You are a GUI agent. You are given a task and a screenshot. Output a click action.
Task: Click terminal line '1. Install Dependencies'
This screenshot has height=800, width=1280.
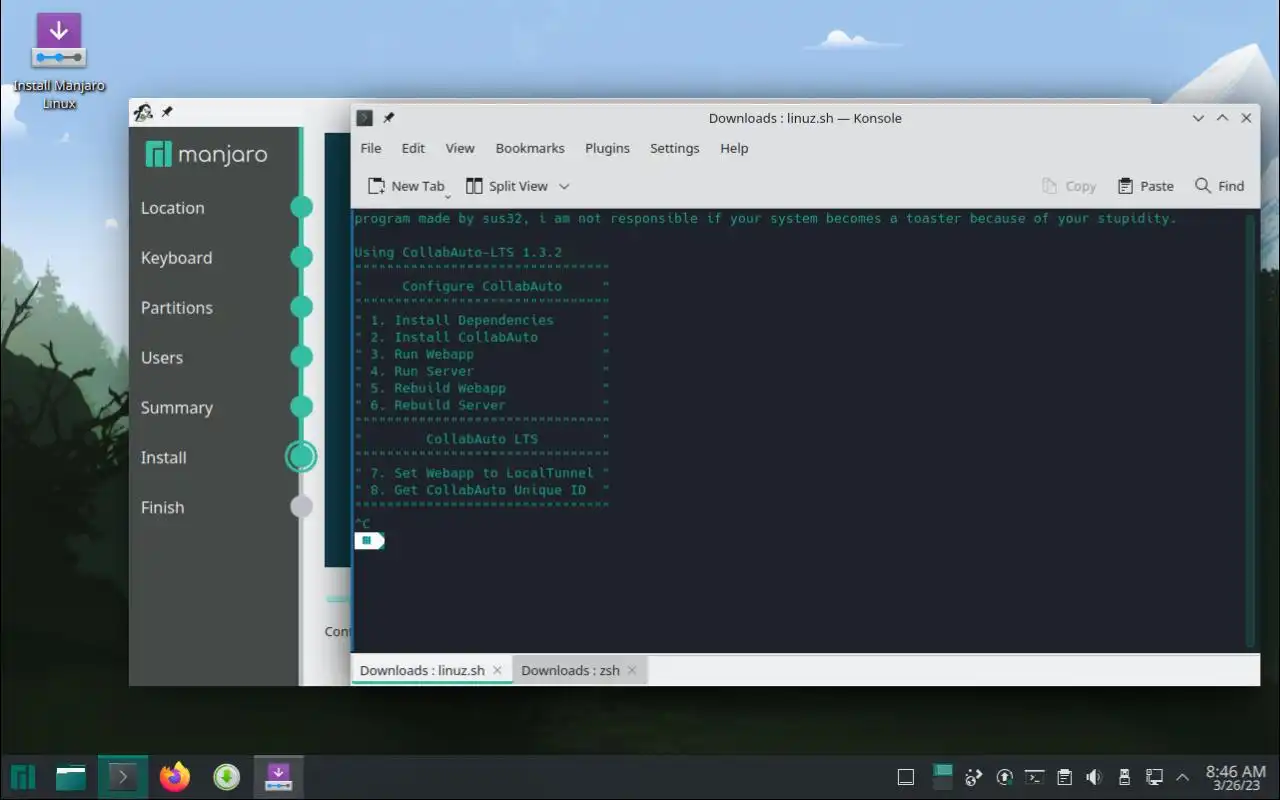[462, 320]
